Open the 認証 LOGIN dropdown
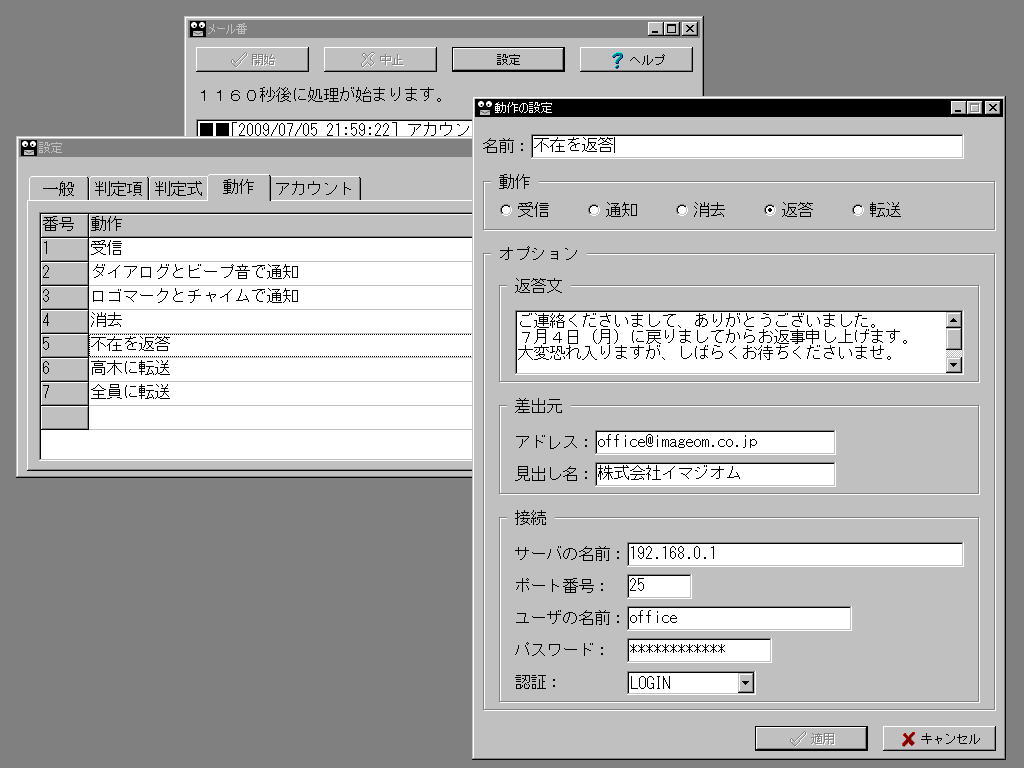Image resolution: width=1024 pixels, height=768 pixels. tap(744, 683)
